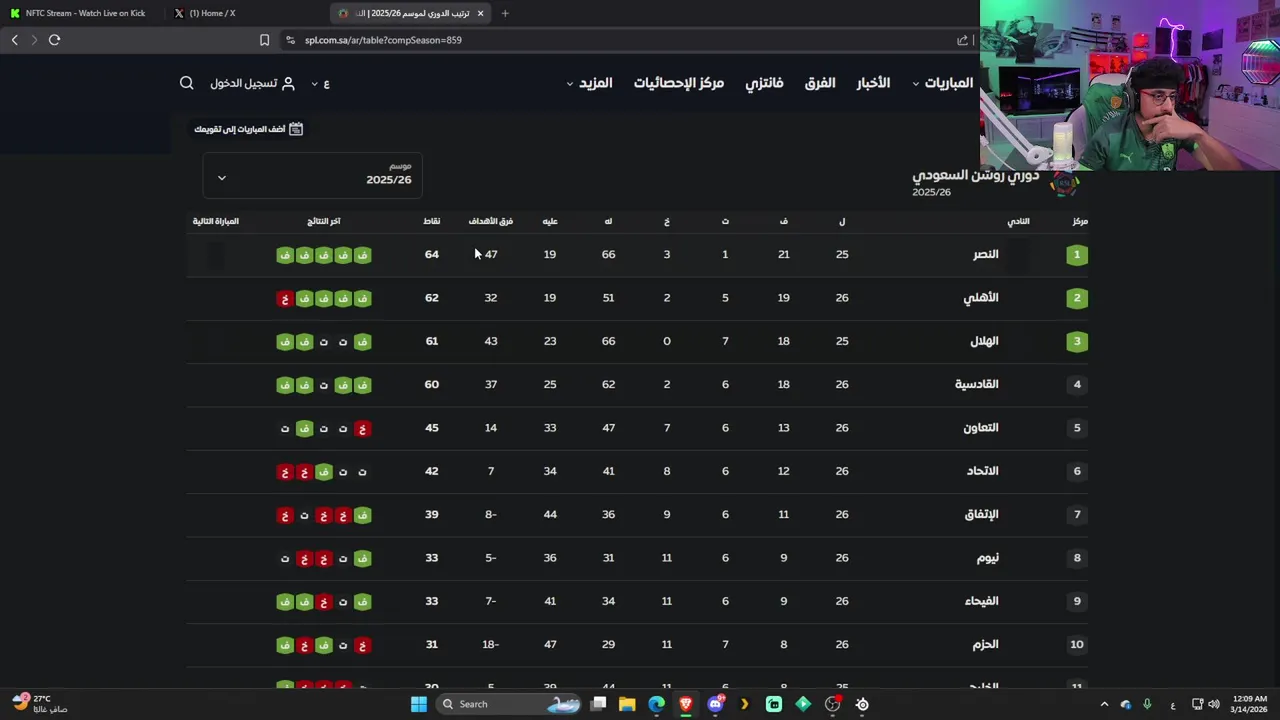Click the site search magnifier icon

[x=187, y=83]
